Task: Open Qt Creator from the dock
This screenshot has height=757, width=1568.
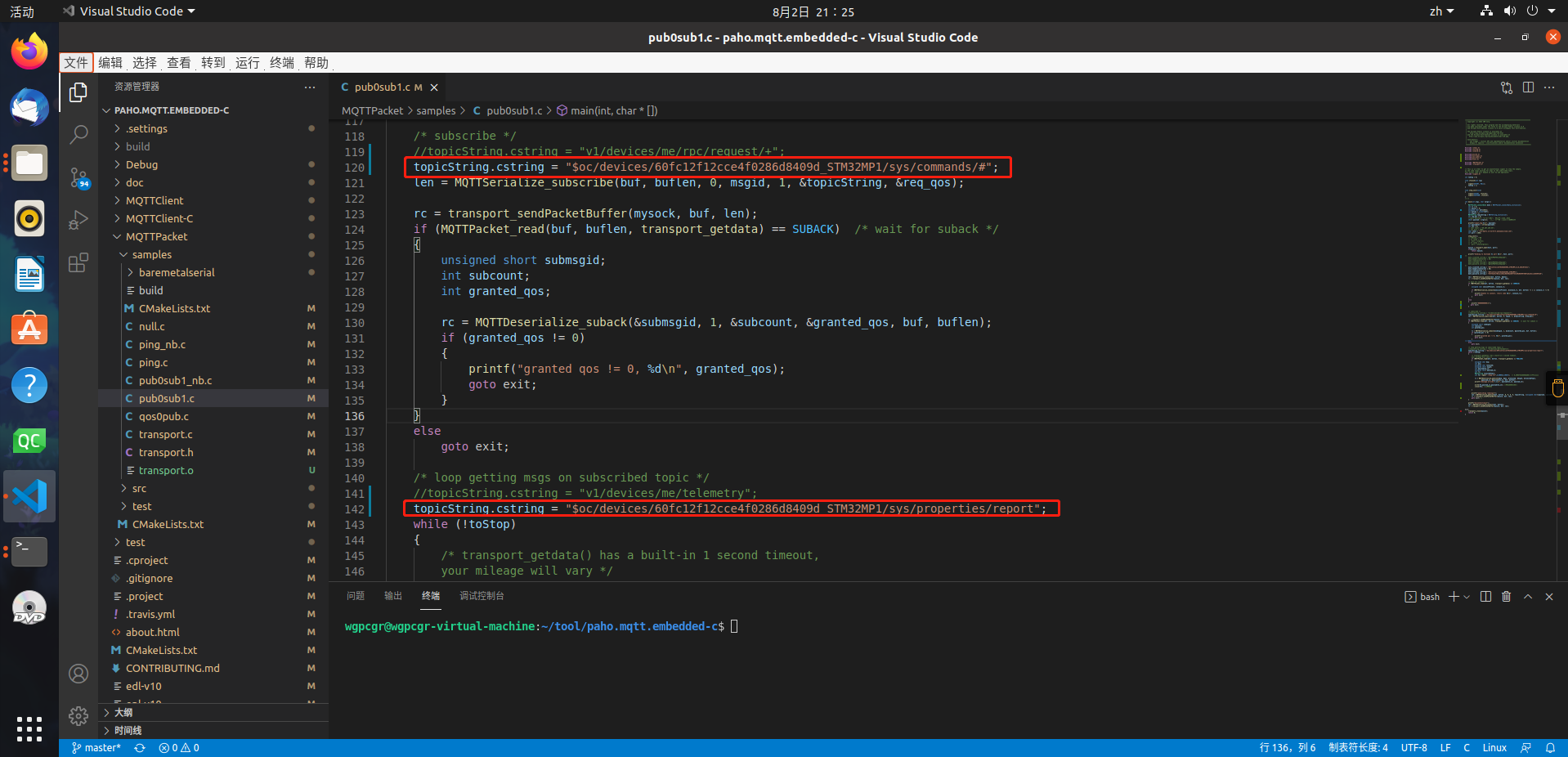Action: click(29, 441)
